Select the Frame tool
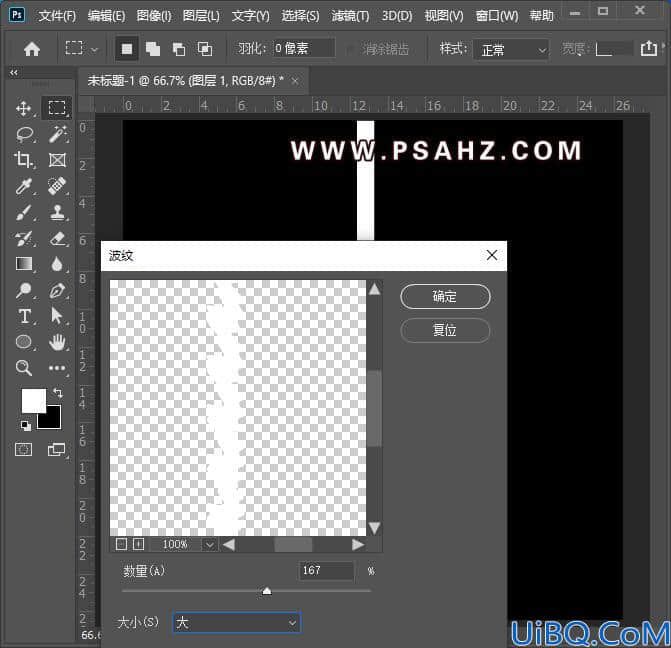This screenshot has height=648, width=671. tap(57, 160)
